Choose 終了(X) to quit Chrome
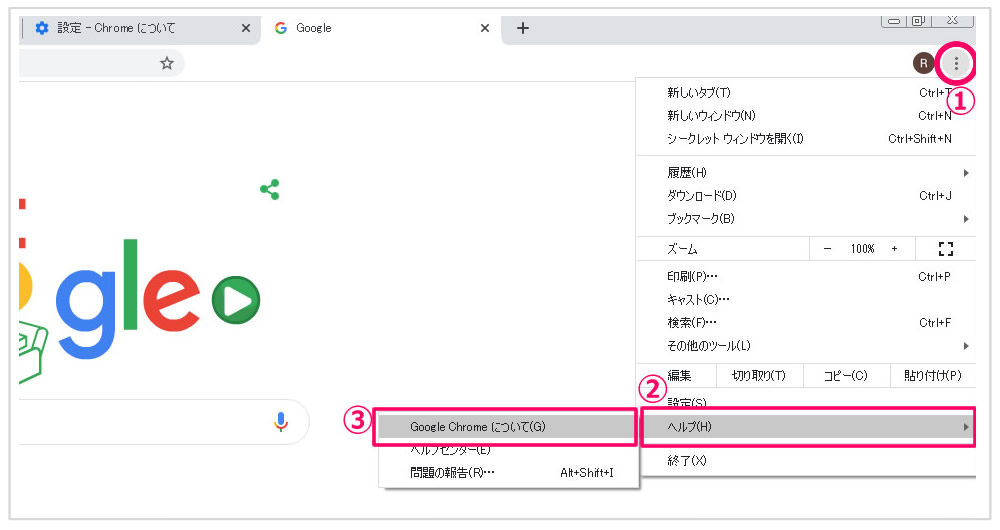The height and width of the screenshot is (530, 1000). (x=806, y=460)
